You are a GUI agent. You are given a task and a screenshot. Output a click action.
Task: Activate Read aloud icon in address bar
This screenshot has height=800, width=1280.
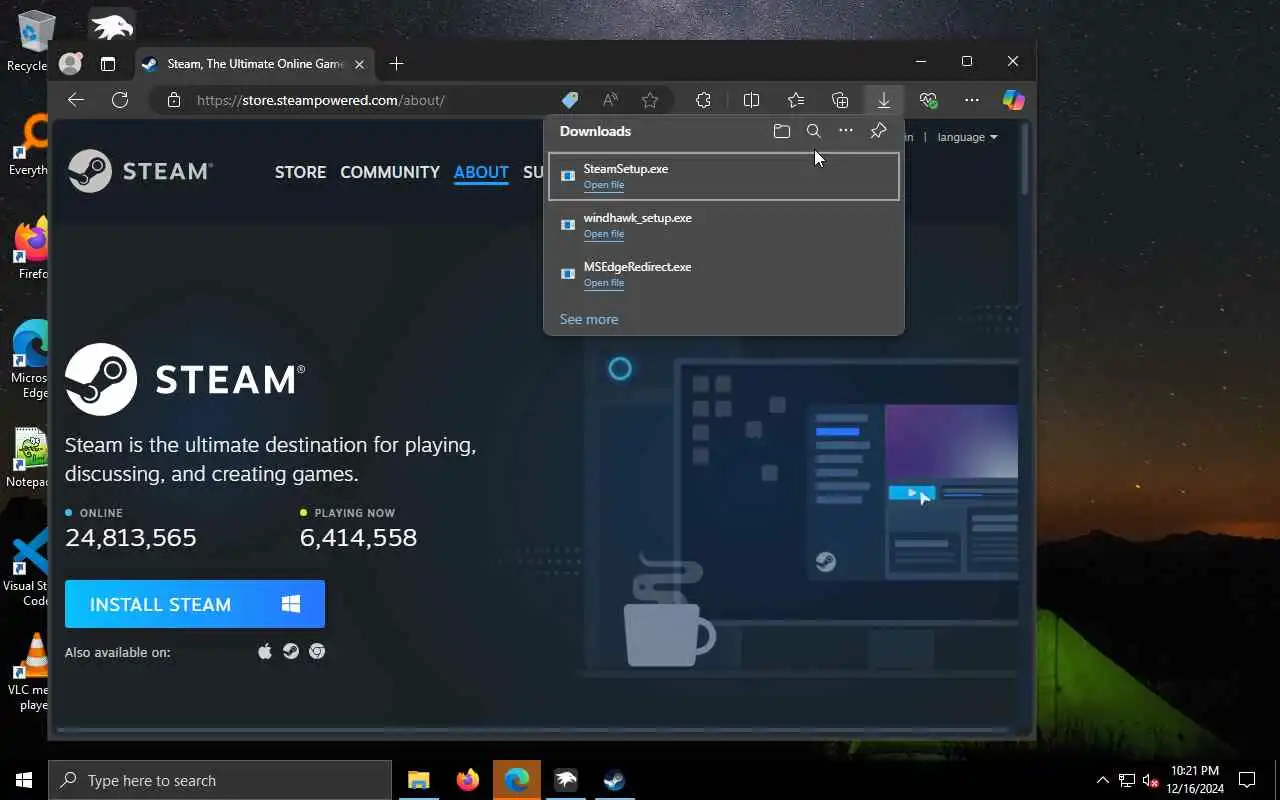click(610, 100)
